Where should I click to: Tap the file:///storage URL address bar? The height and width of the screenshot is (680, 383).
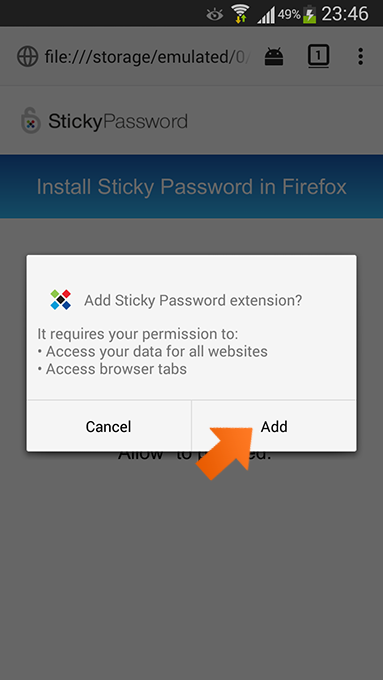147,57
